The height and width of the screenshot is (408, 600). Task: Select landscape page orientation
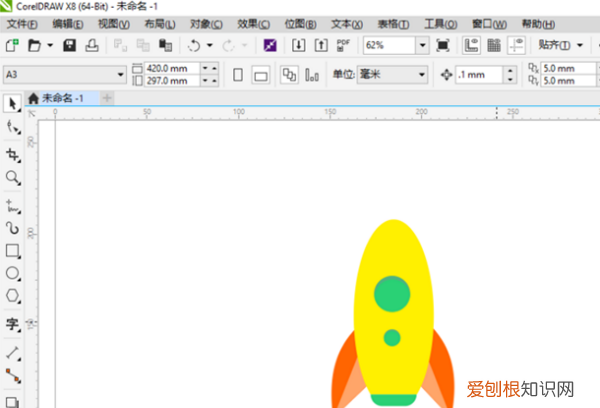click(x=261, y=75)
